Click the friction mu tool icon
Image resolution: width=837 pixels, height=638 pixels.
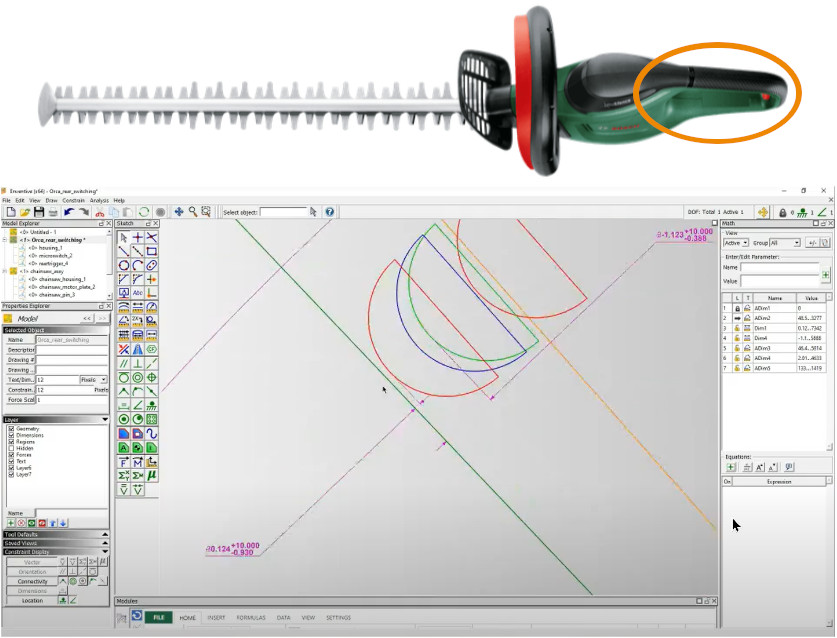pyautogui.click(x=152, y=475)
